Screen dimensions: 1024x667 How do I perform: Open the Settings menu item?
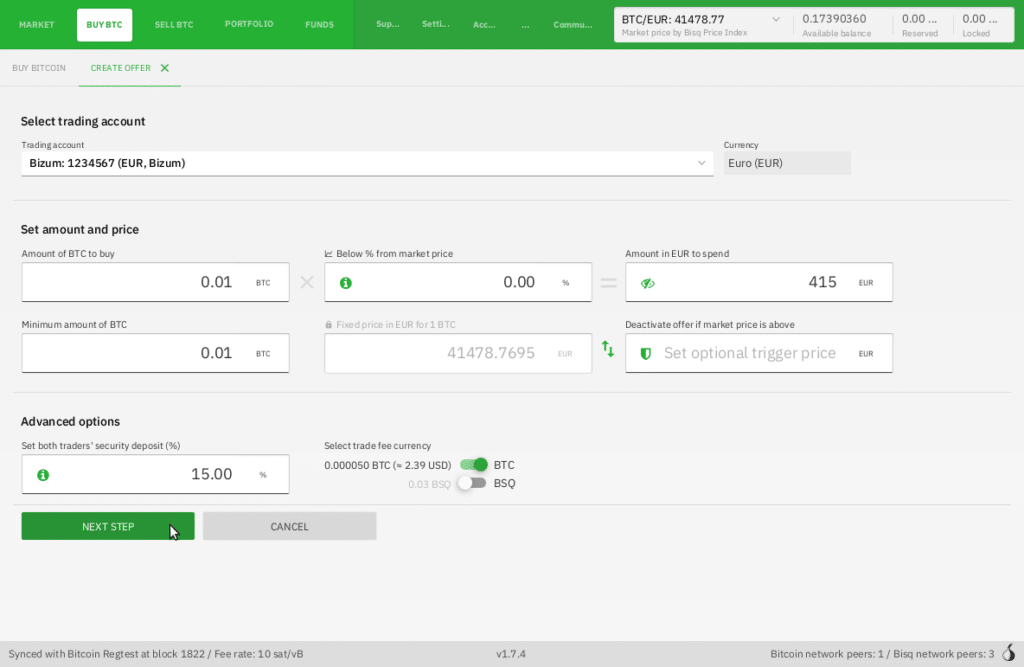point(436,24)
